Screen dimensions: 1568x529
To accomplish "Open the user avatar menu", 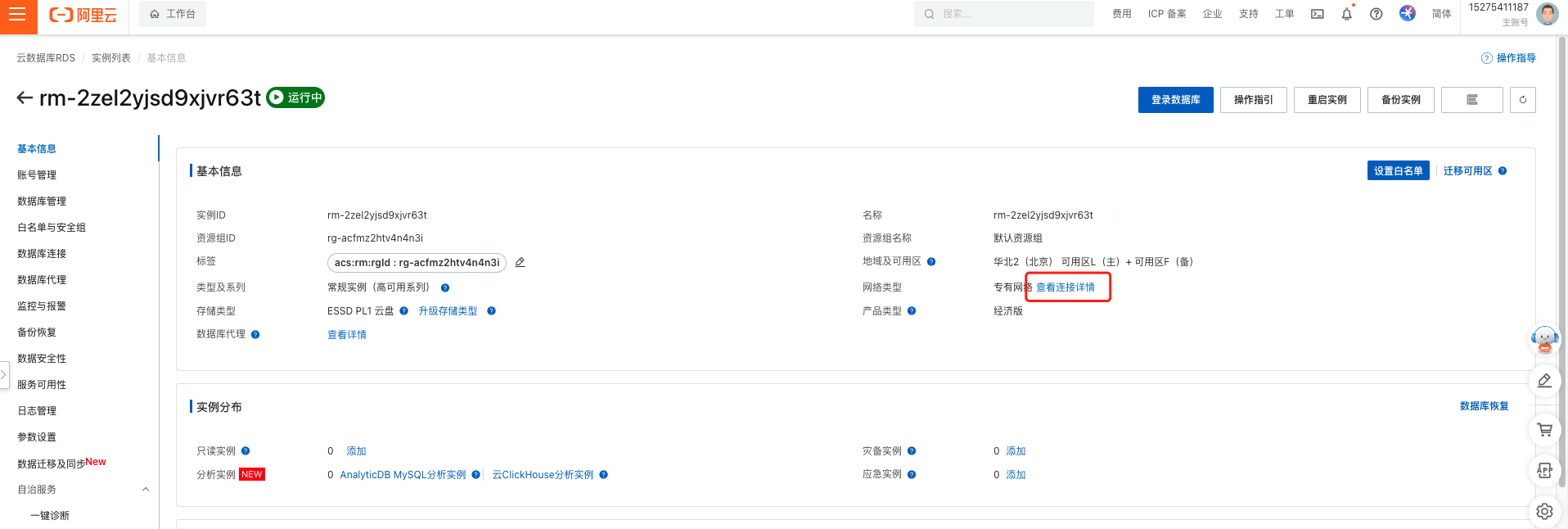I will [1547, 14].
